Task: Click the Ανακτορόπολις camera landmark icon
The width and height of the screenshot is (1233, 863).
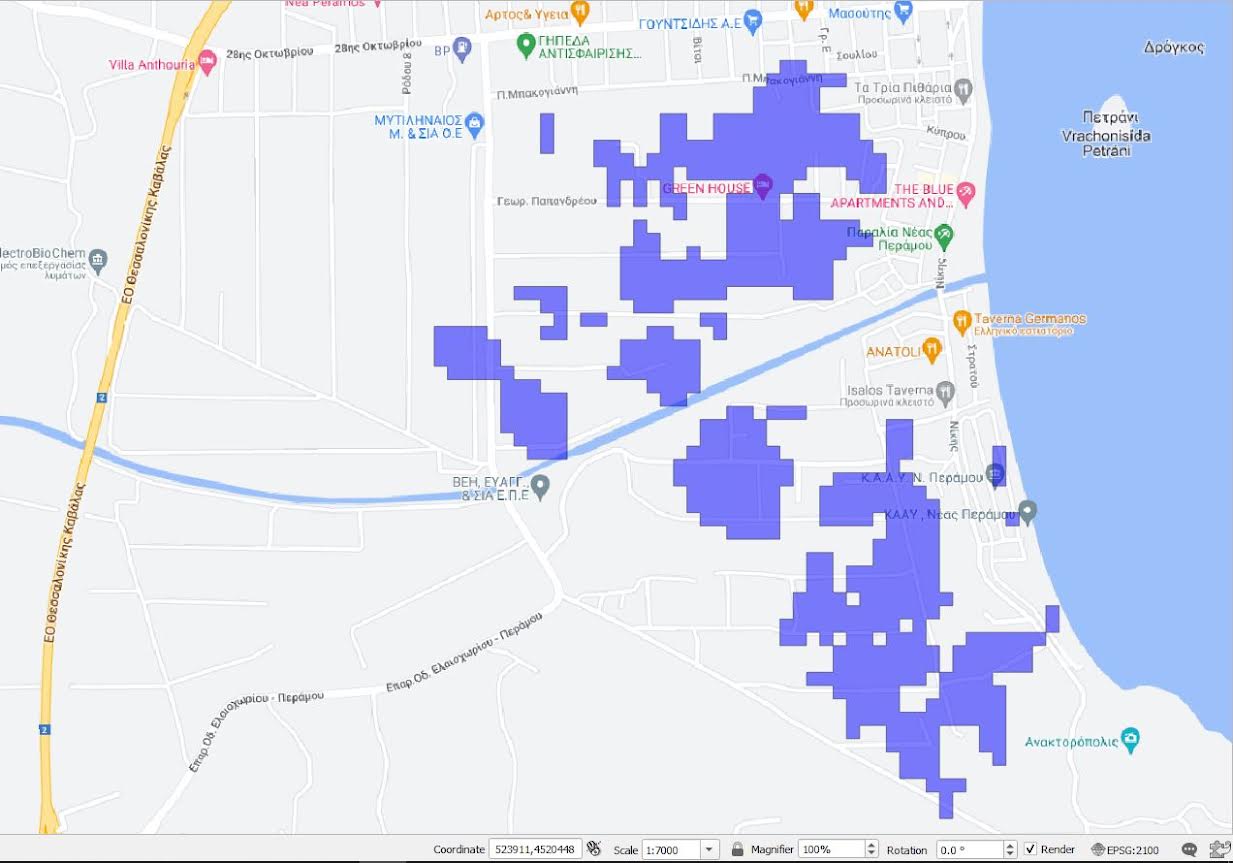Action: (1131, 738)
